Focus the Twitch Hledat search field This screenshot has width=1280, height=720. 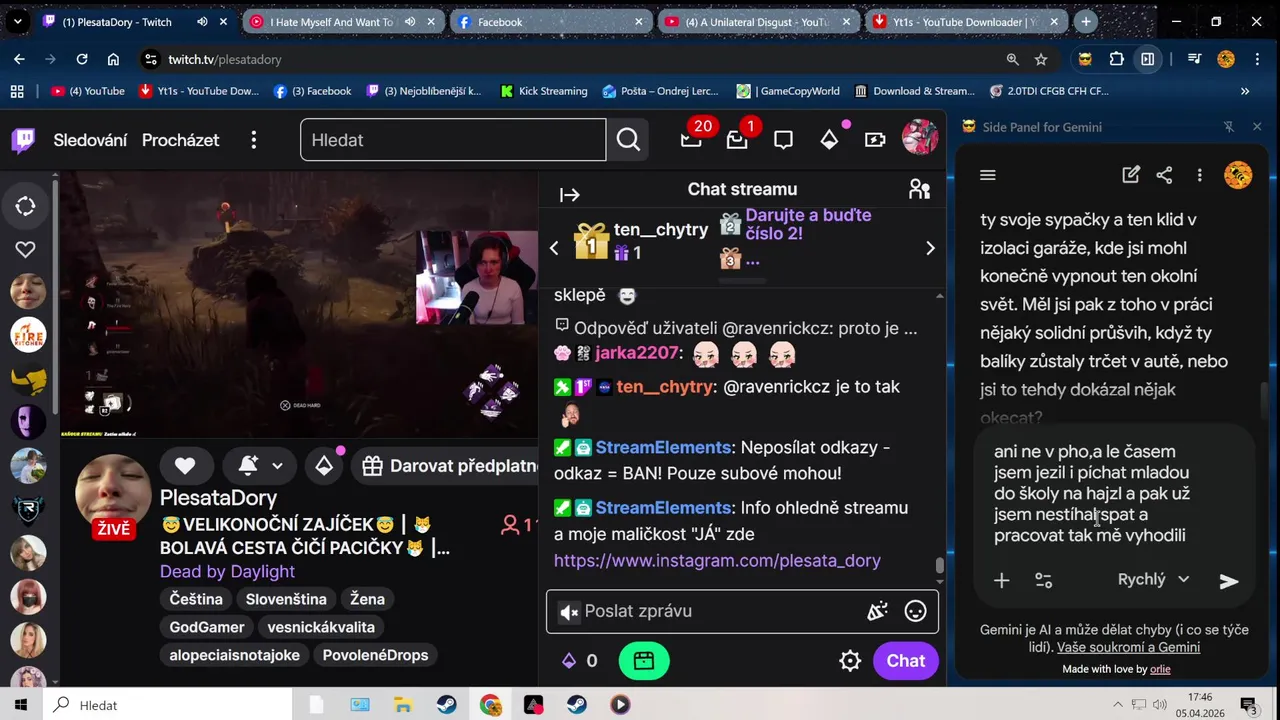point(453,140)
